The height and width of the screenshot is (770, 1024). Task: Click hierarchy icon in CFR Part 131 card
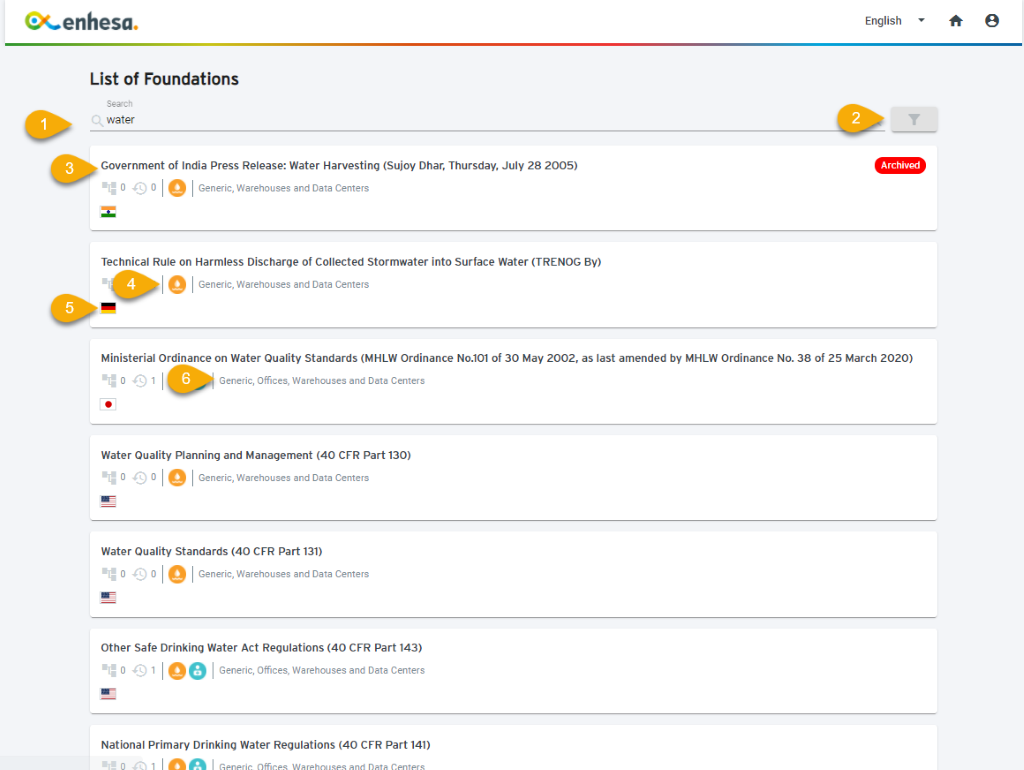[108, 574]
